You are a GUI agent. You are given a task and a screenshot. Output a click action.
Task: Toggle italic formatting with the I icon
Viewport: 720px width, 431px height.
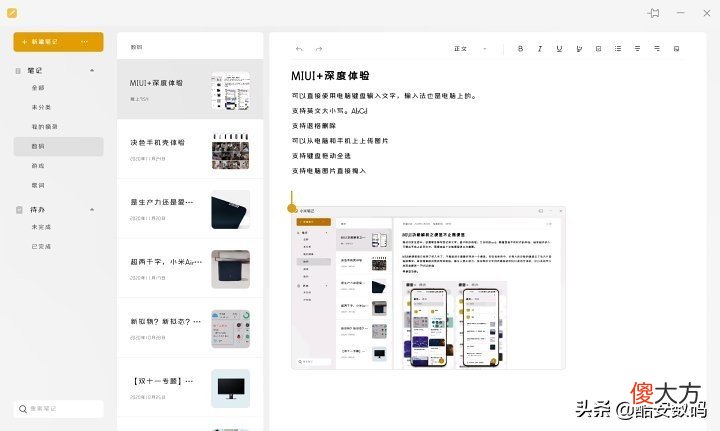[540, 49]
